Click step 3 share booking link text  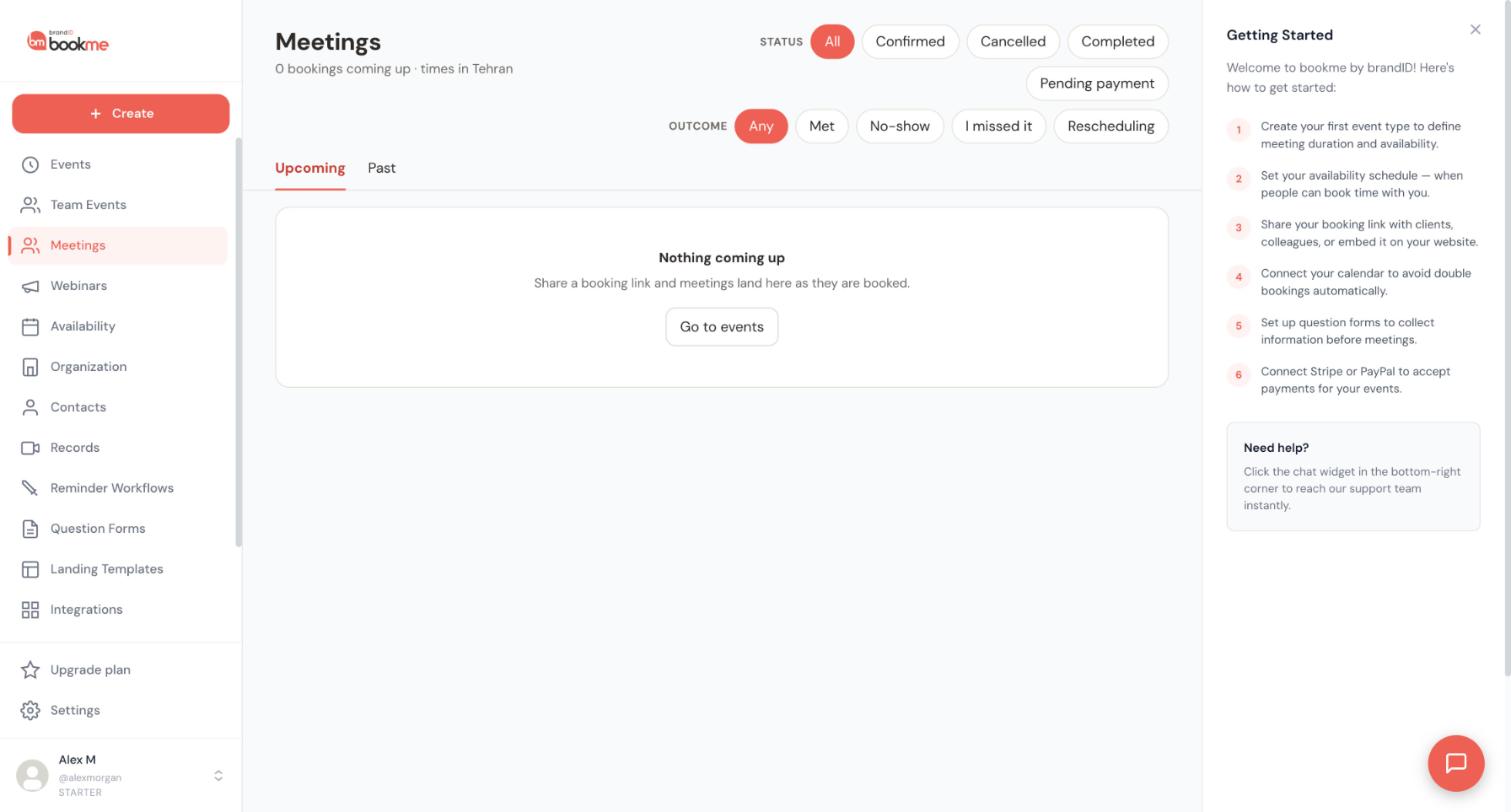[x=1369, y=233]
